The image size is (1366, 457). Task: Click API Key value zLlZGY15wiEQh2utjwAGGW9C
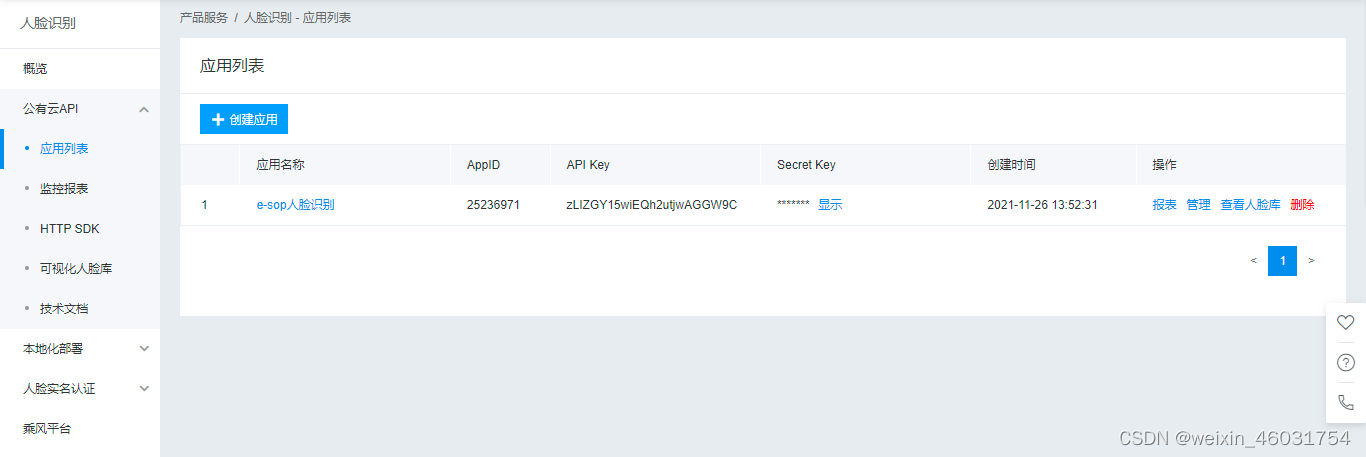651,205
